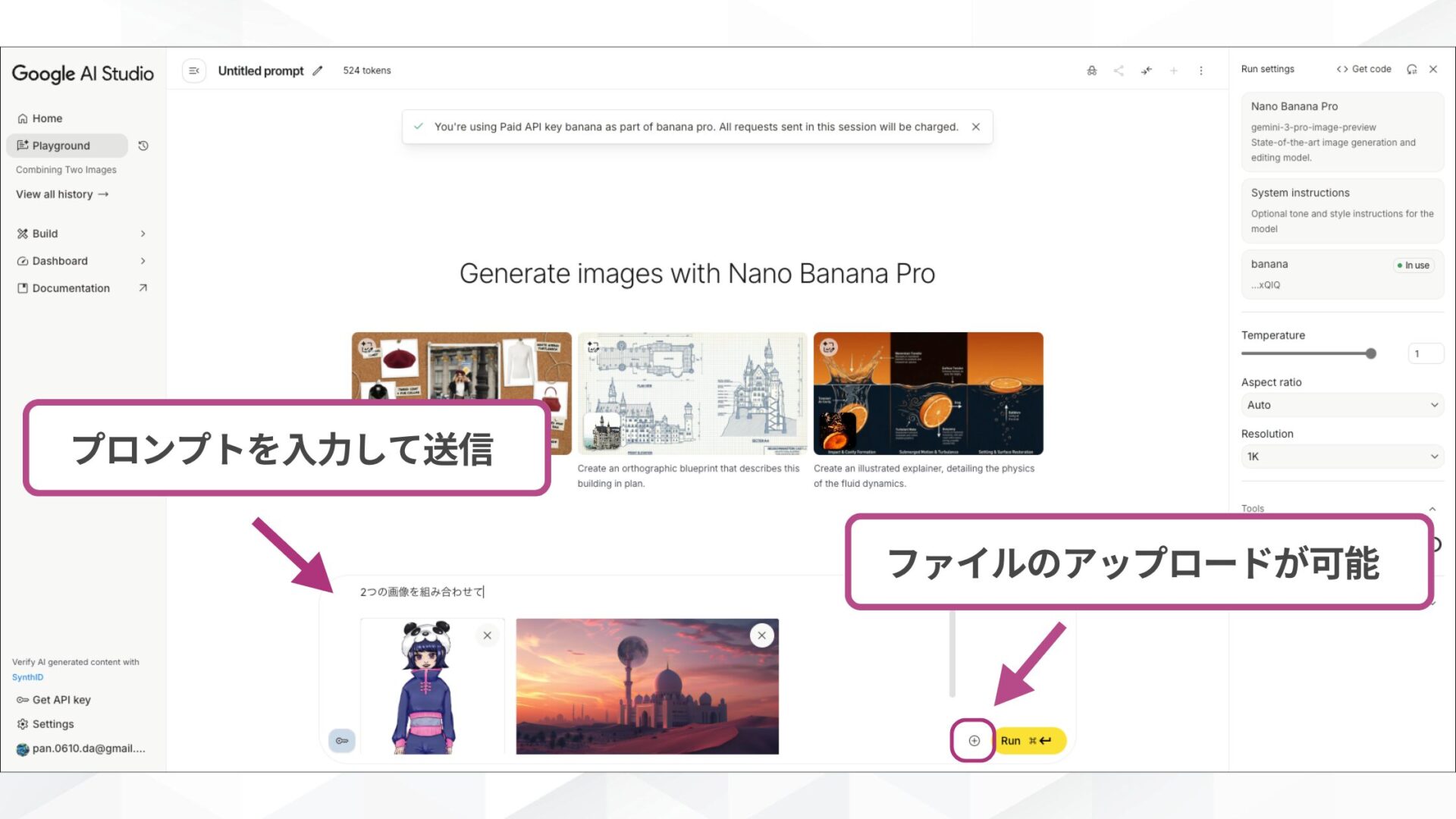This screenshot has width=1456, height=819.
Task: Open the more options kebab menu
Action: (x=1201, y=70)
